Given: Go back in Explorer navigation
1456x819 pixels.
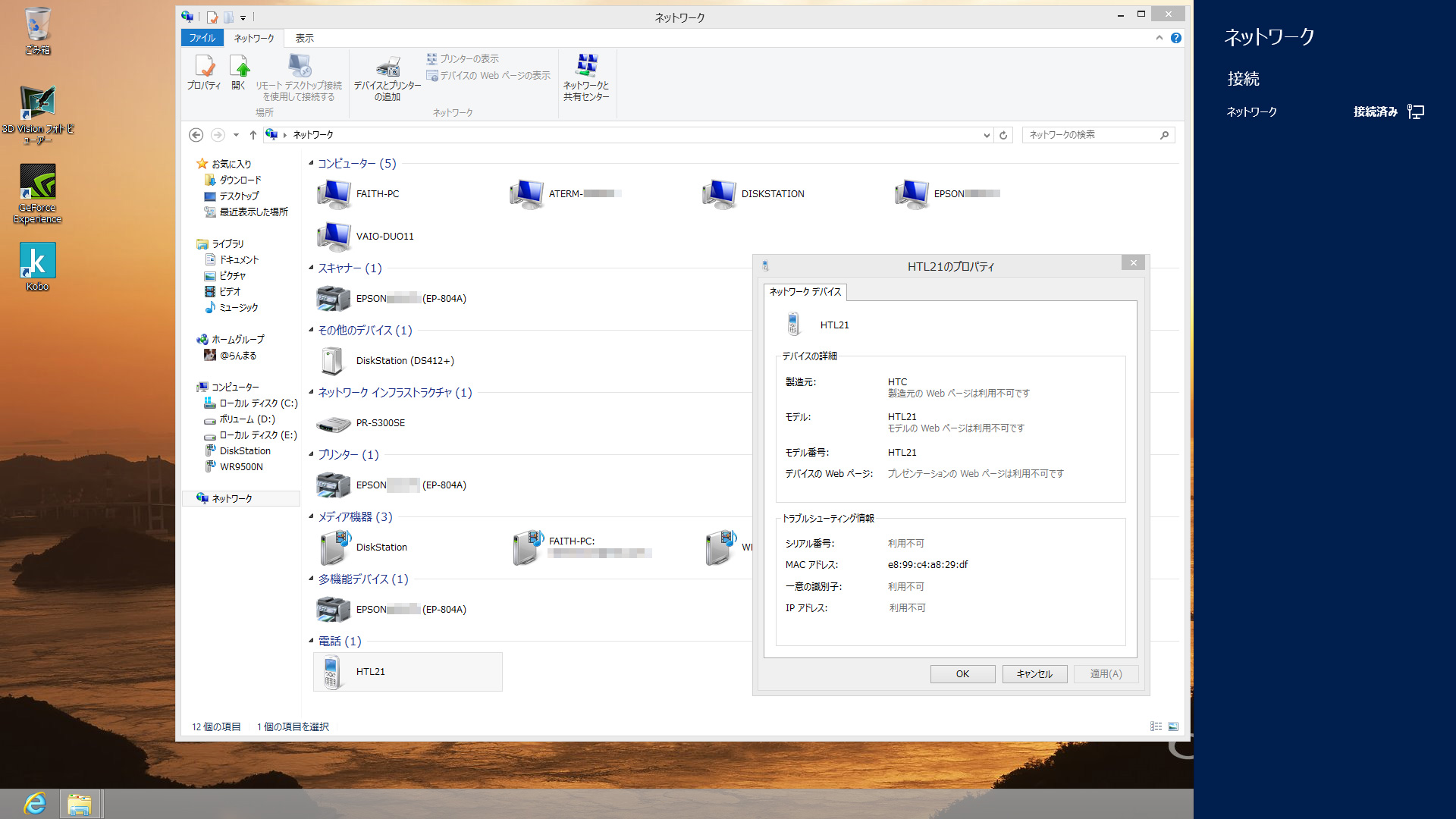Looking at the screenshot, I should [x=196, y=135].
